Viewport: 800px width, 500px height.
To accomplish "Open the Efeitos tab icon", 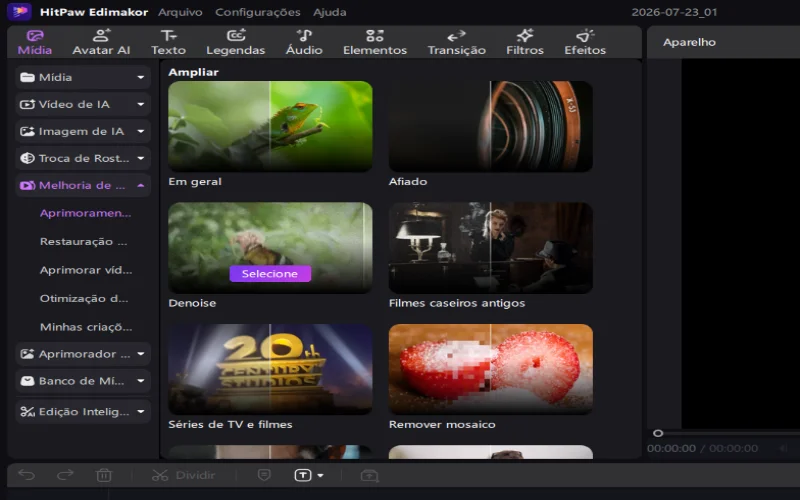I will (x=585, y=35).
